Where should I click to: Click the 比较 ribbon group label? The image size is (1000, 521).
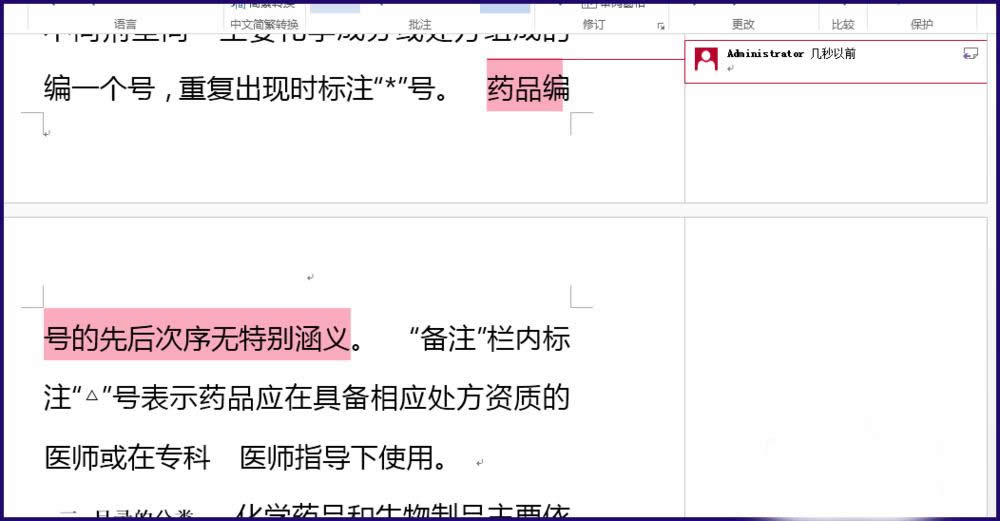843,24
